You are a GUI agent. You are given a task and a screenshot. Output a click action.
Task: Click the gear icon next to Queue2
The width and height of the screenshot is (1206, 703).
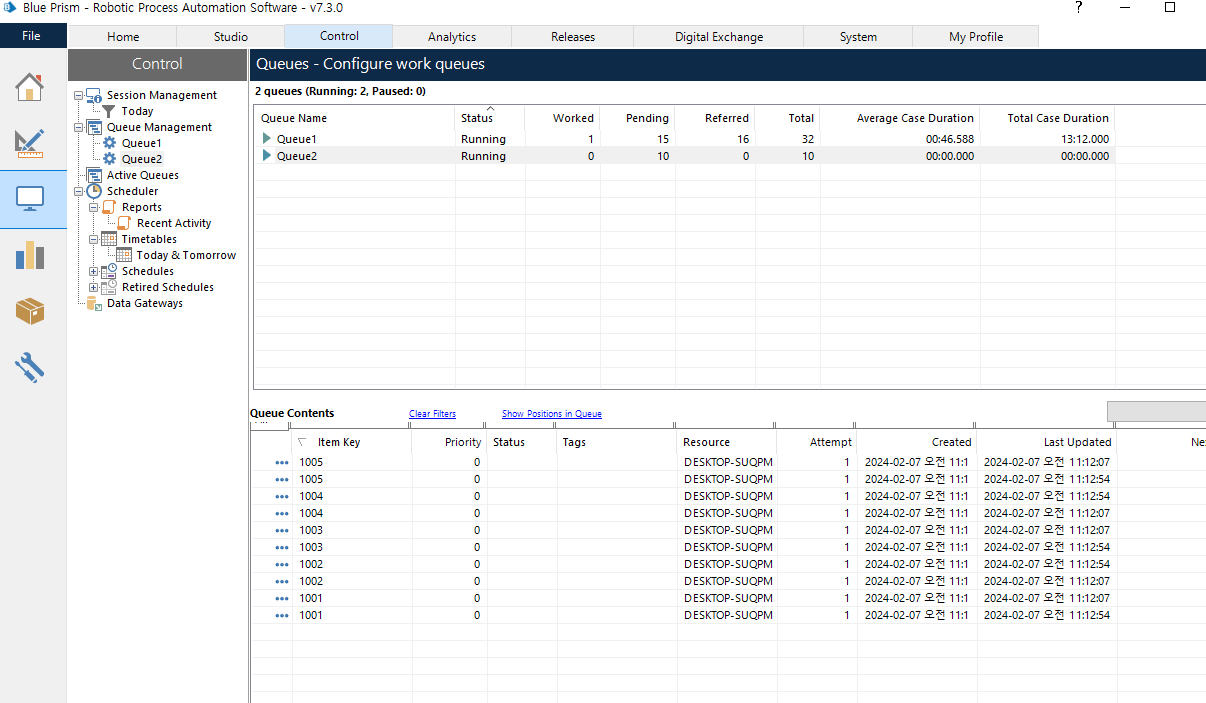point(110,159)
